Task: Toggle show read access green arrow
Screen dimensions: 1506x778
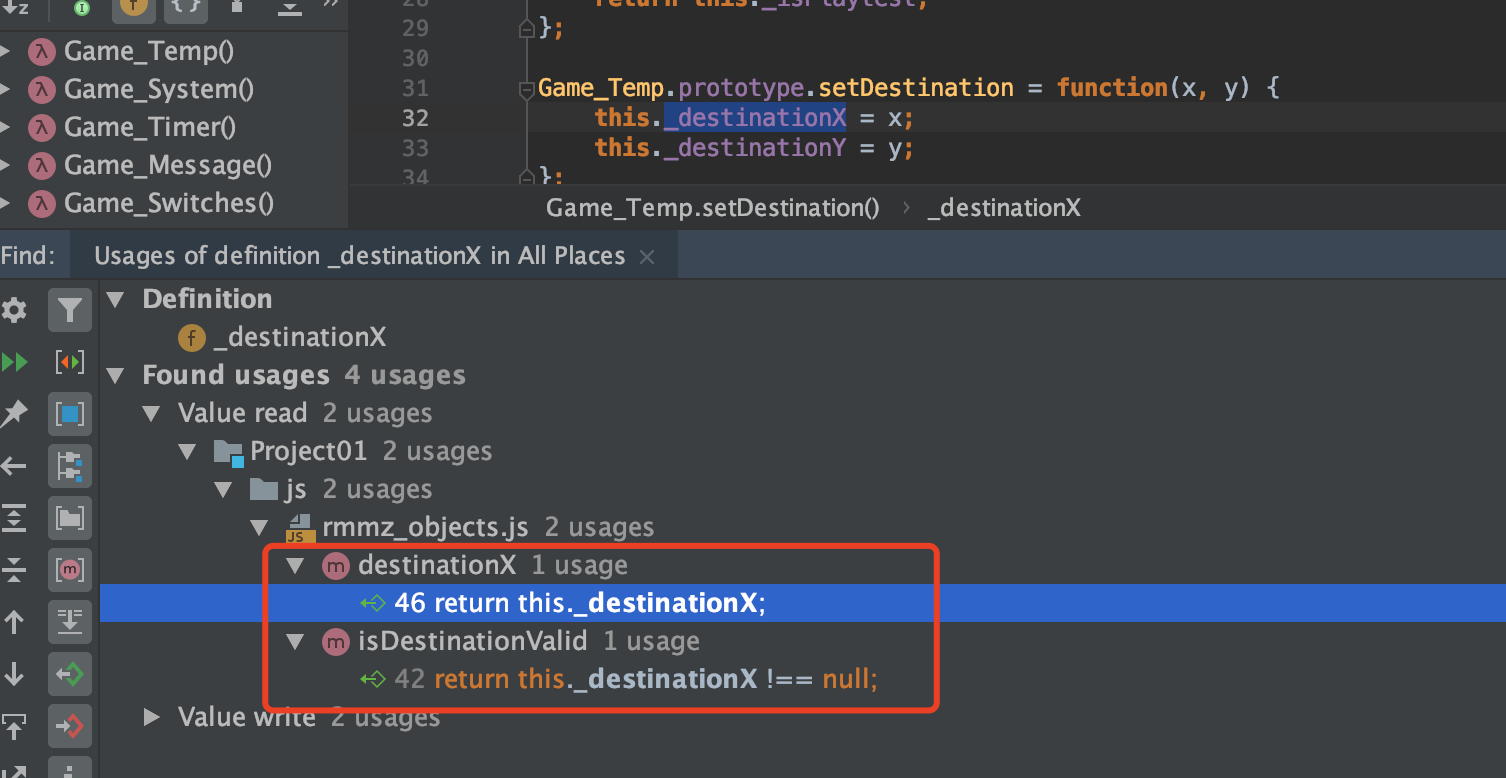Action: click(69, 674)
